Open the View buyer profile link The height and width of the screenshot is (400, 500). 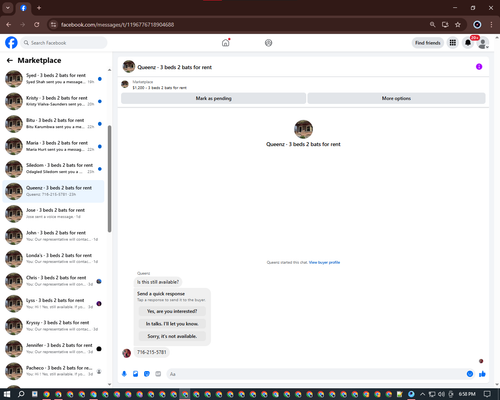point(324,262)
